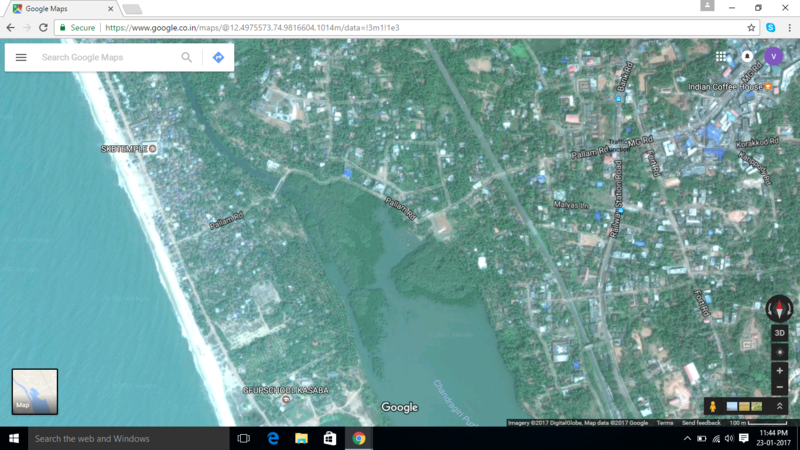
Task: Open the Google apps grid
Action: click(720, 56)
